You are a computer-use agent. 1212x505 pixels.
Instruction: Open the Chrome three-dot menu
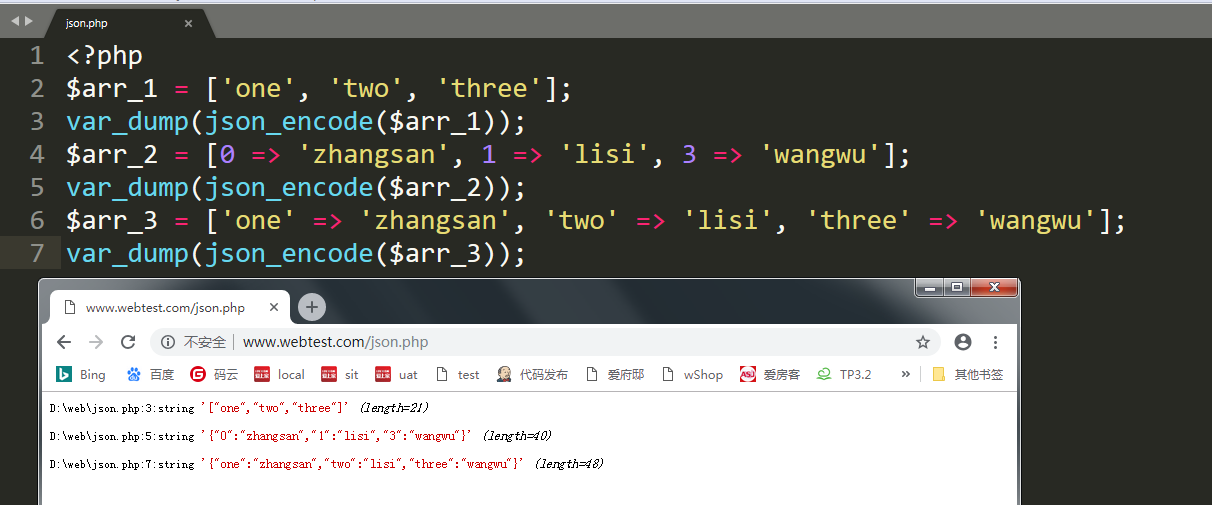(x=995, y=342)
